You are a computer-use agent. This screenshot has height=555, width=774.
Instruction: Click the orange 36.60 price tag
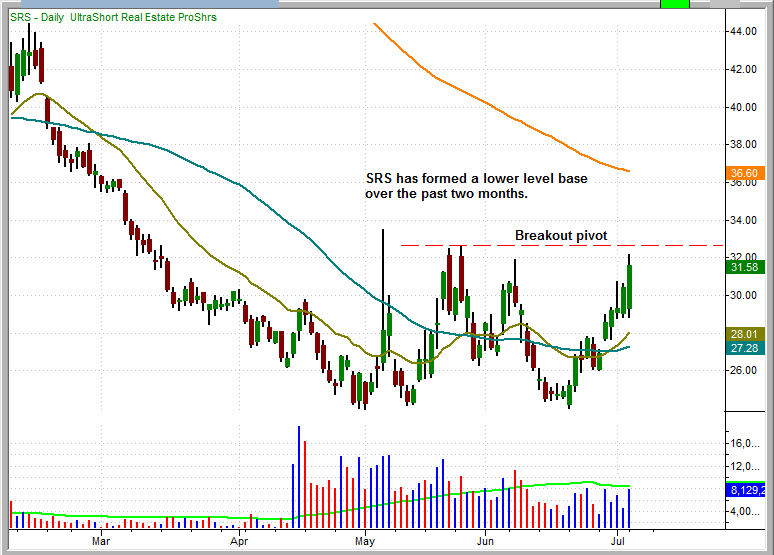point(745,172)
